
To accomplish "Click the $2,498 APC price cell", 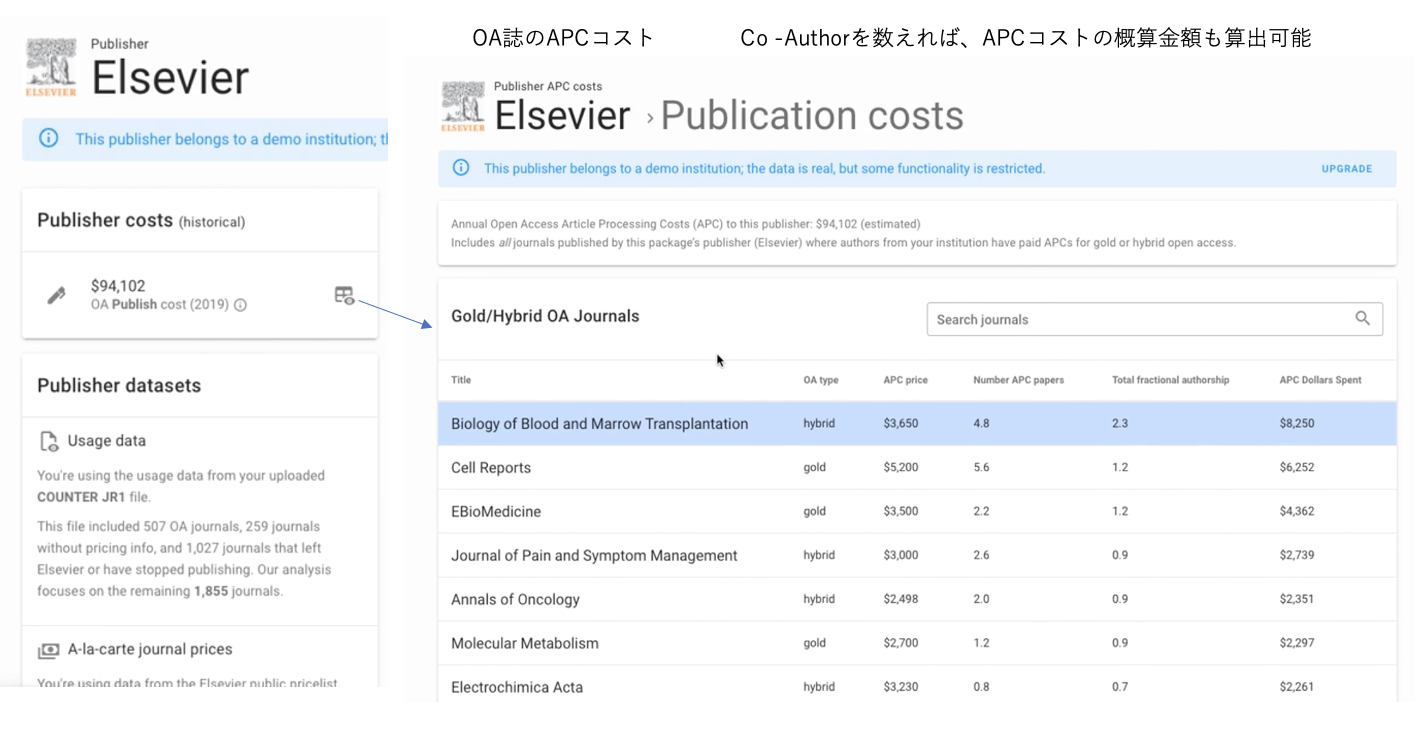I will [x=901, y=600].
